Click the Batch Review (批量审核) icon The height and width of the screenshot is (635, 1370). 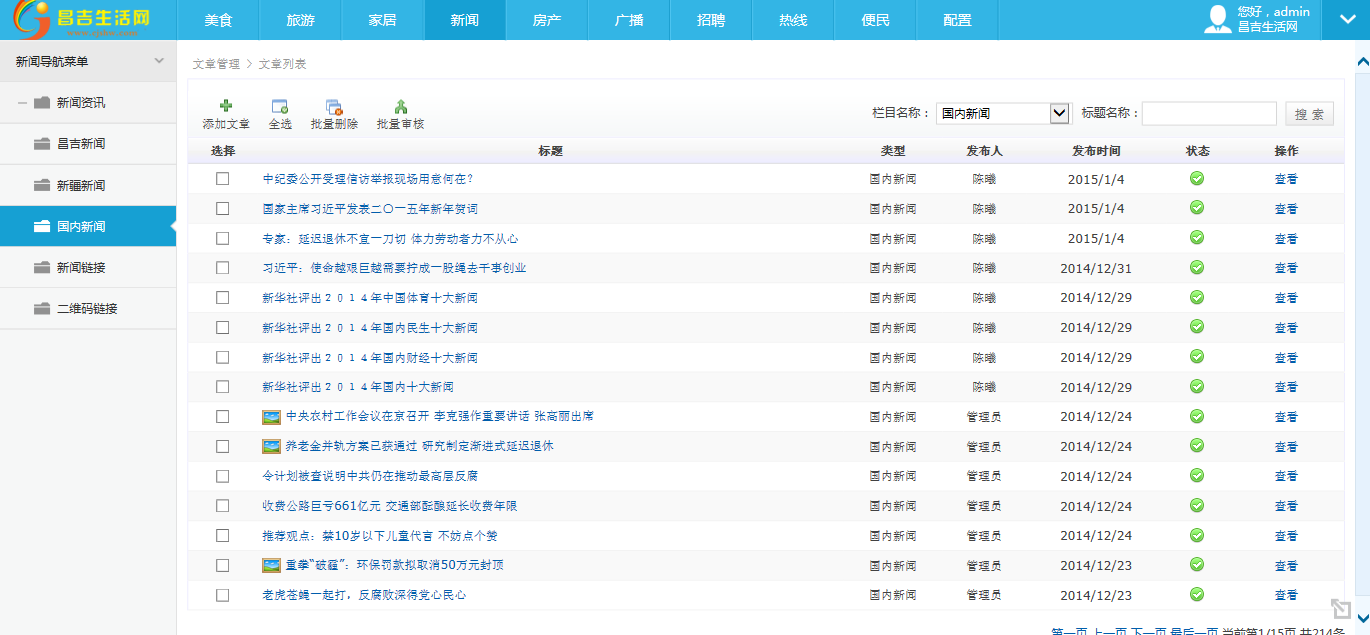coord(400,107)
